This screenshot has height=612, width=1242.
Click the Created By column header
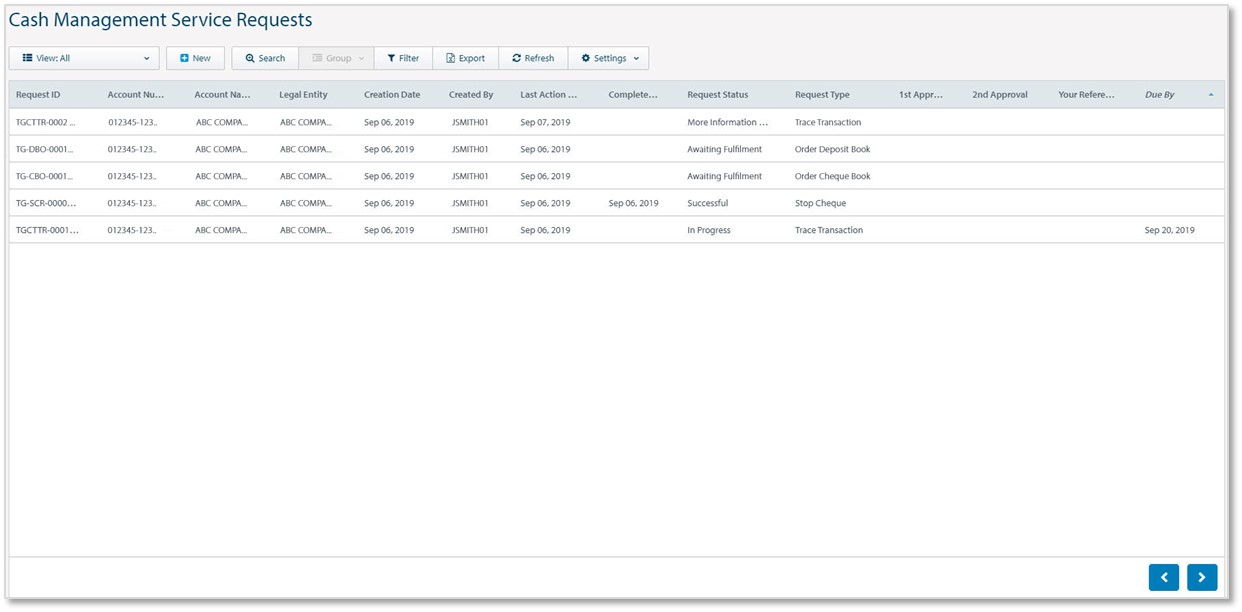point(471,95)
